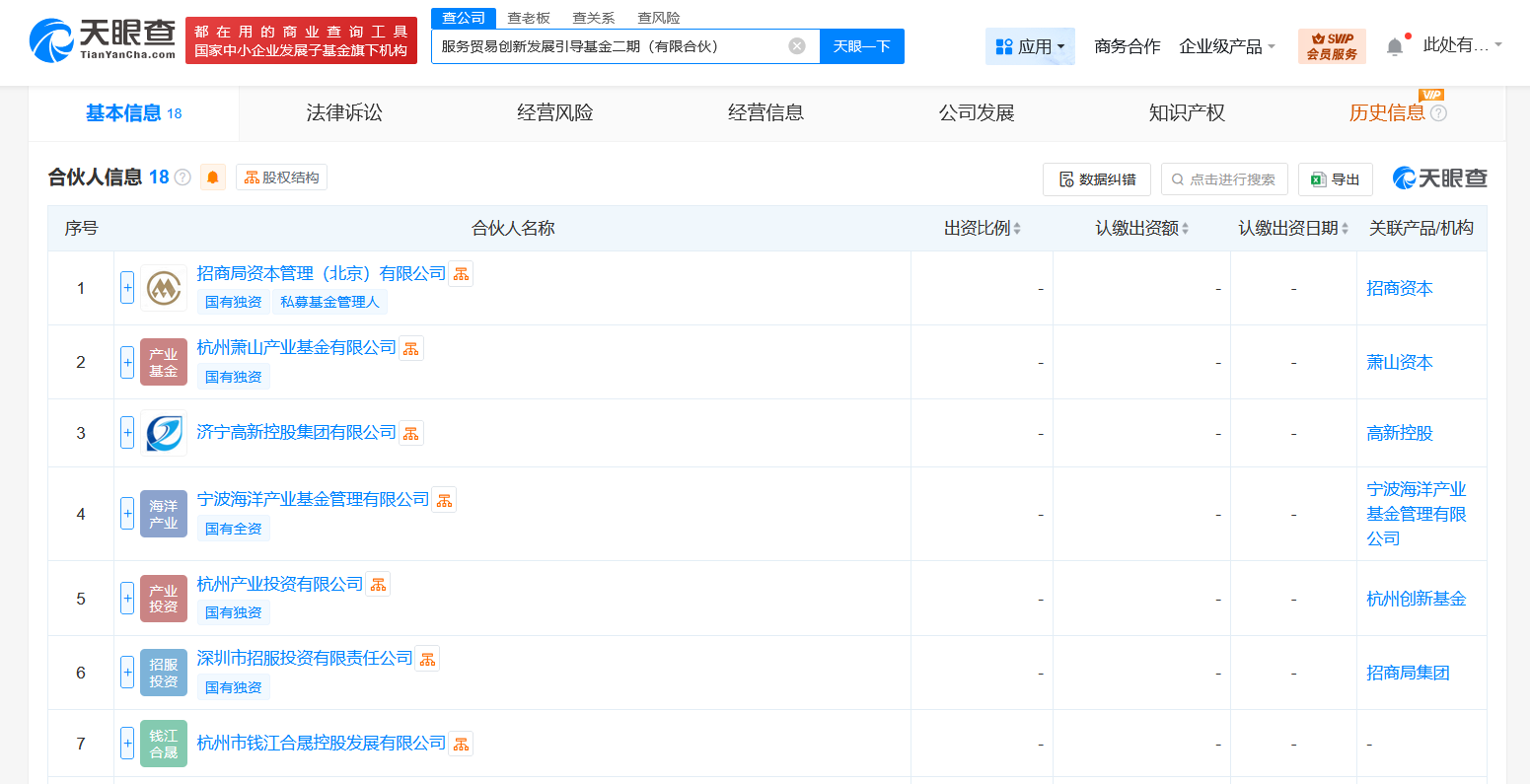Click the bell icon beside 合伙人信息

[213, 177]
